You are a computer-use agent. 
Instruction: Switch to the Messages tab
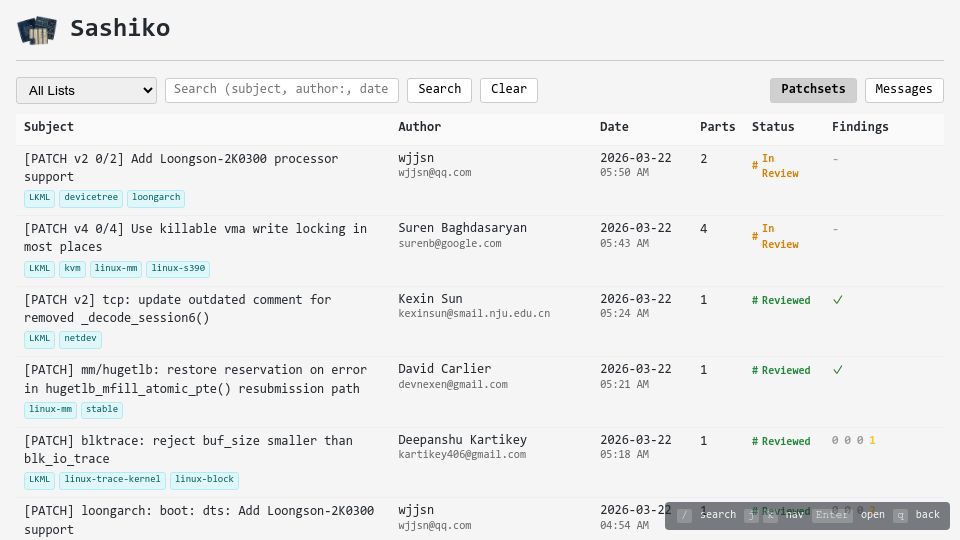[x=904, y=90]
